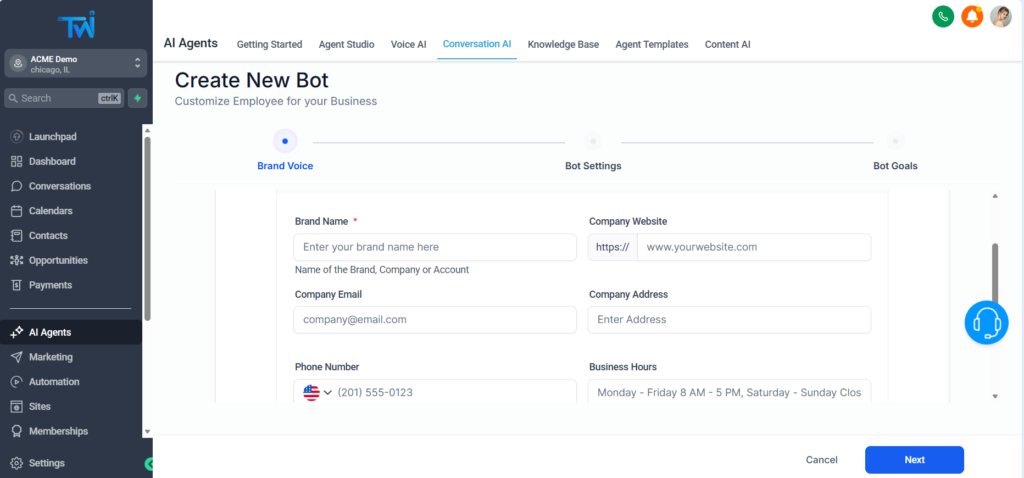Click the ACME Demo account avatar icon

click(x=18, y=63)
